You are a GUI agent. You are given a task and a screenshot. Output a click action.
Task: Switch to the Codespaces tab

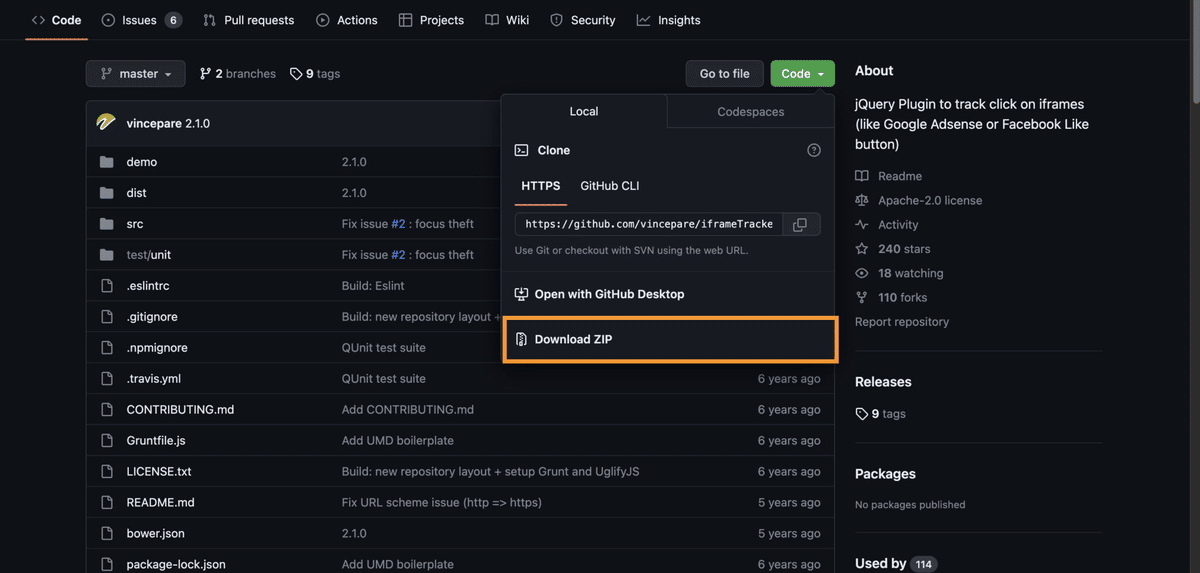(x=751, y=112)
